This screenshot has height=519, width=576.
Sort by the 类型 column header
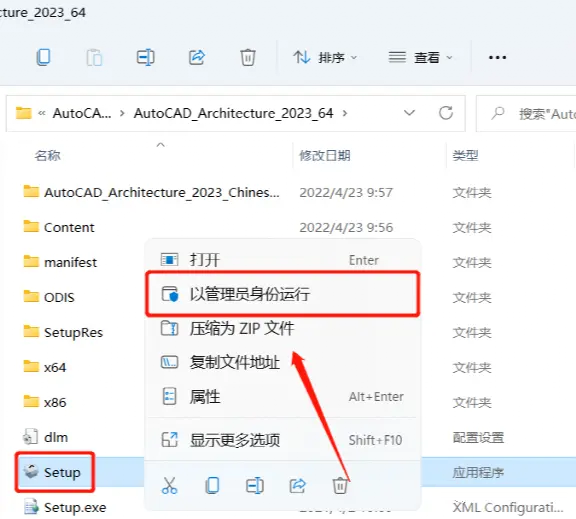pos(465,156)
